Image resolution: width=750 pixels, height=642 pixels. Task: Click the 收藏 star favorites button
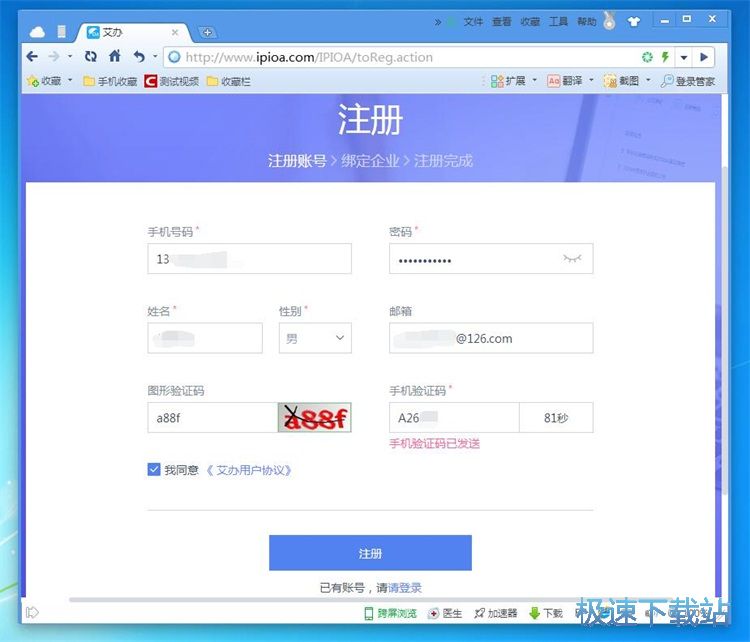point(44,81)
